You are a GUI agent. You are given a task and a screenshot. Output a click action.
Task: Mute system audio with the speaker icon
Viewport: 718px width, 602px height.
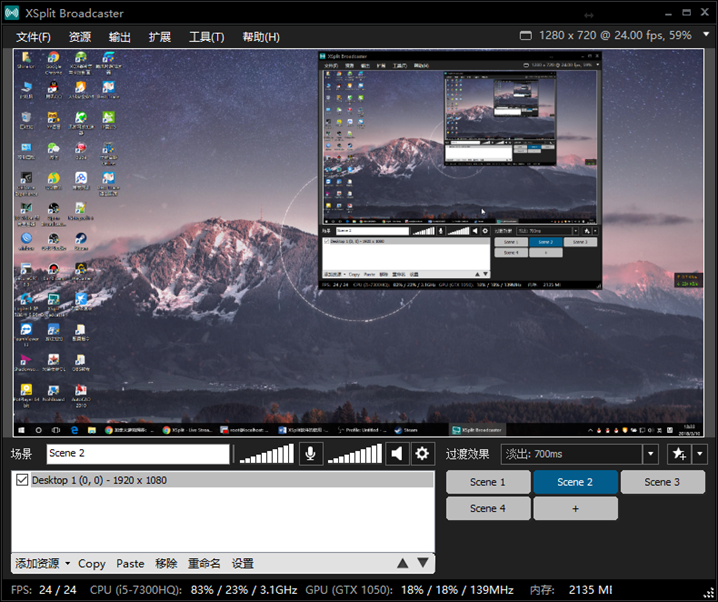(x=397, y=454)
